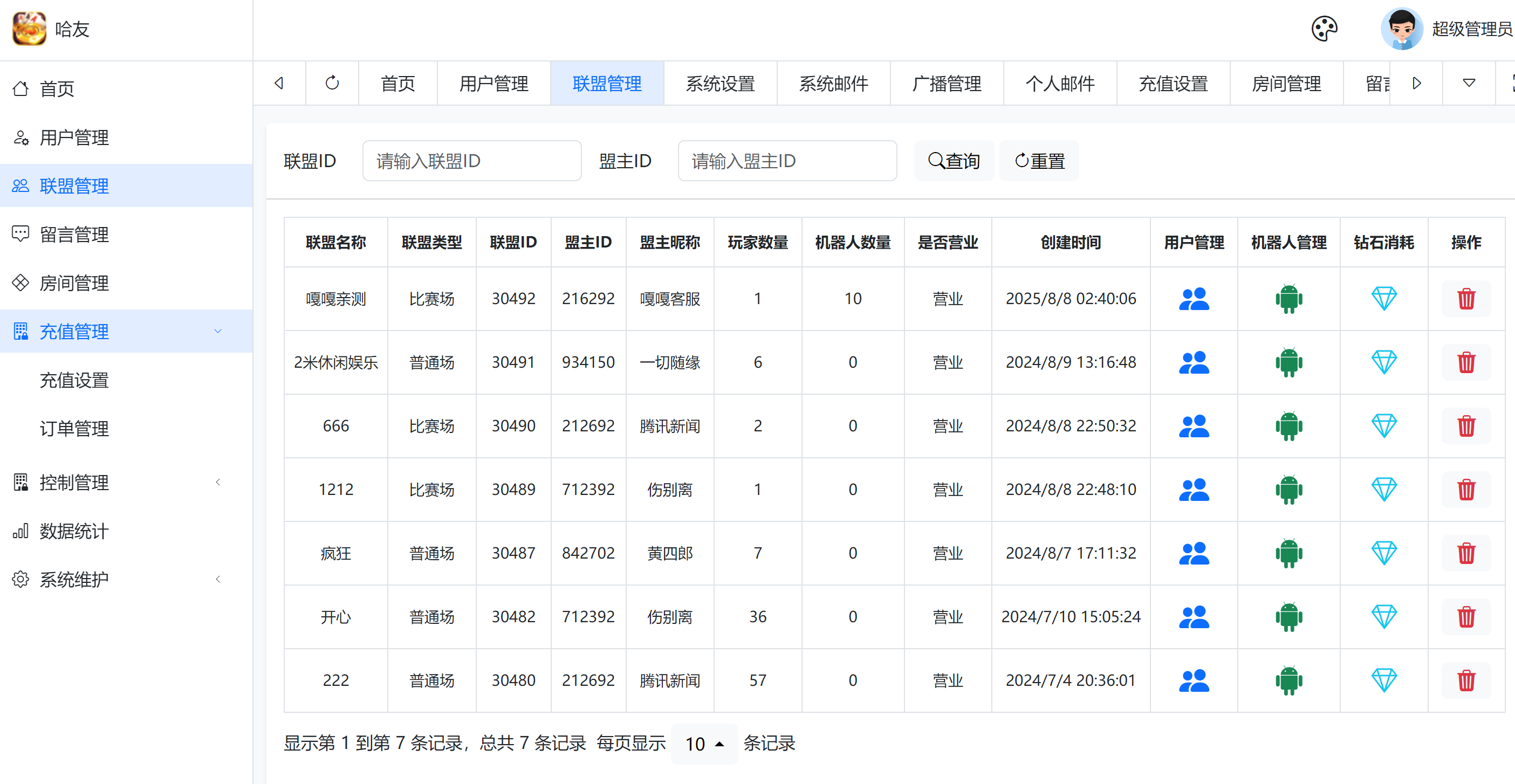Image resolution: width=1515 pixels, height=784 pixels.
Task: Click the 查询 search button
Action: 954,161
